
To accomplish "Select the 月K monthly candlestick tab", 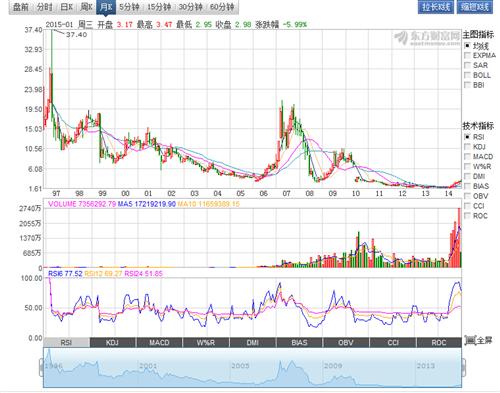I will (x=106, y=7).
